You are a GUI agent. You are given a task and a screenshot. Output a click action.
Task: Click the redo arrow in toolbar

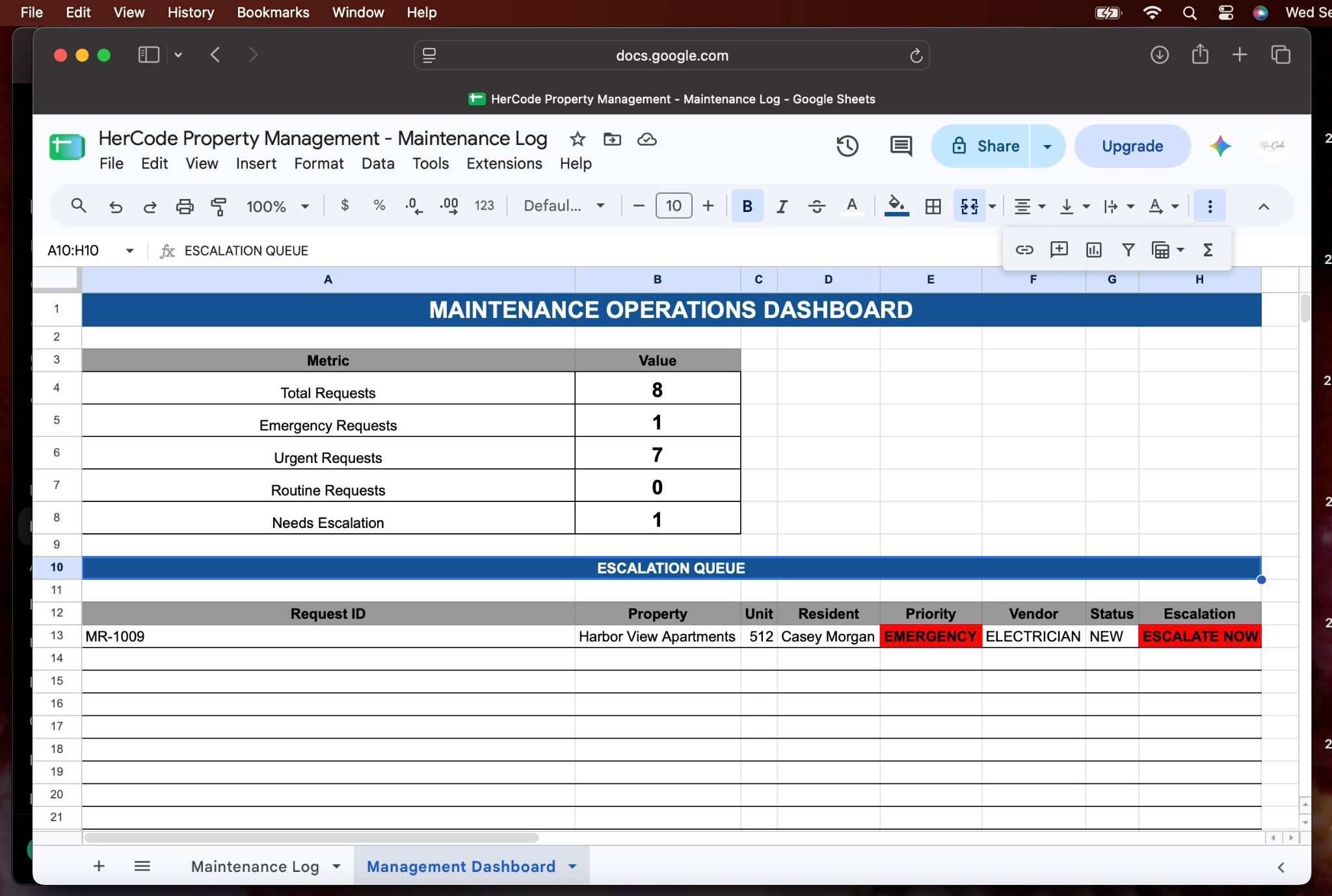coord(150,207)
